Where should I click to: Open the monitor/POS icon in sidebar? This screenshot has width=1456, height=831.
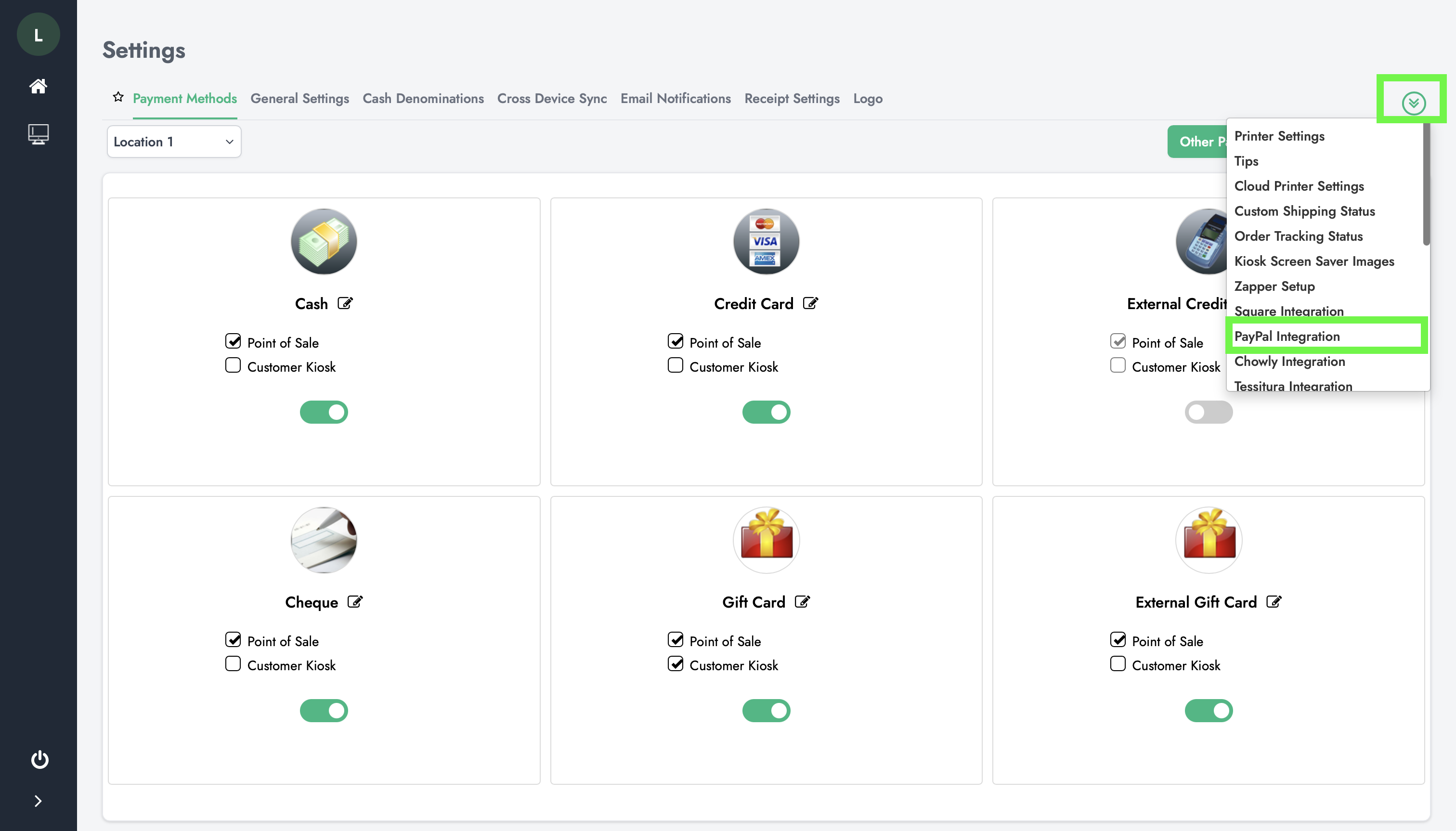[38, 134]
